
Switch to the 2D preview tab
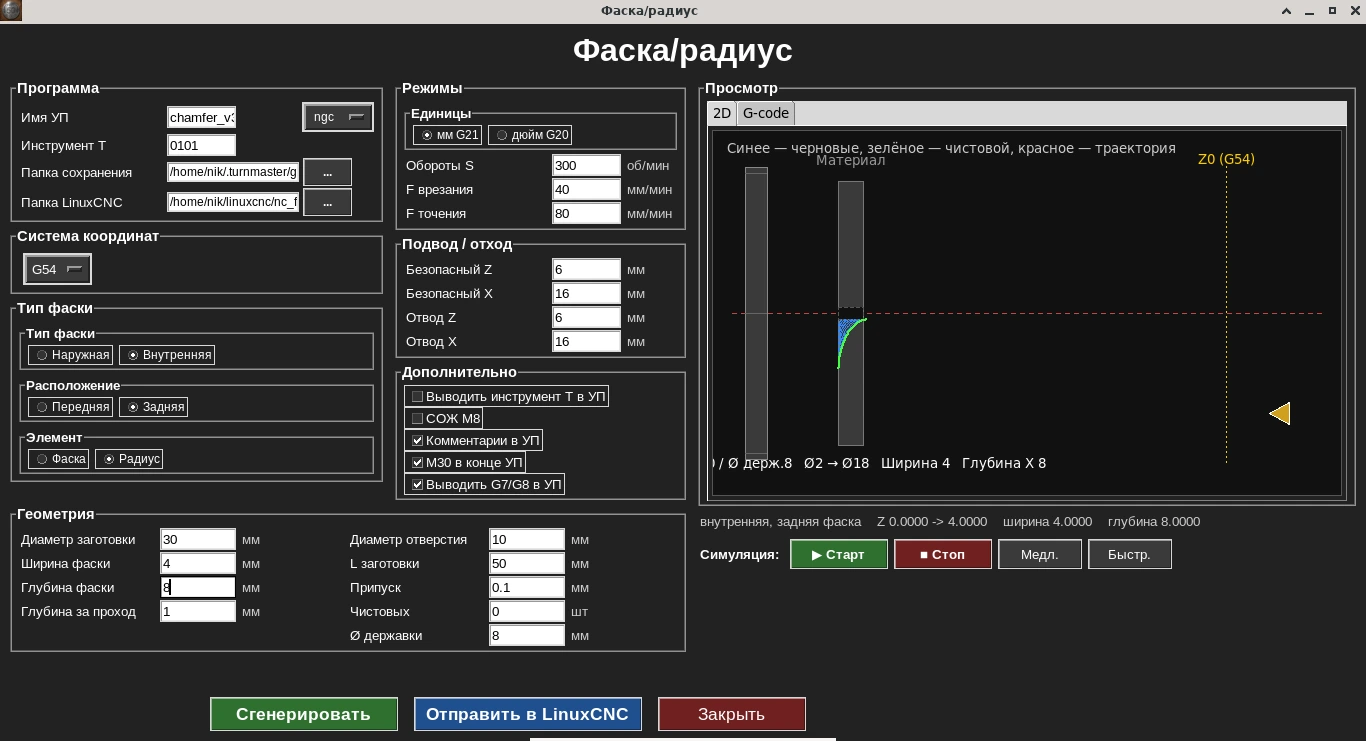721,113
